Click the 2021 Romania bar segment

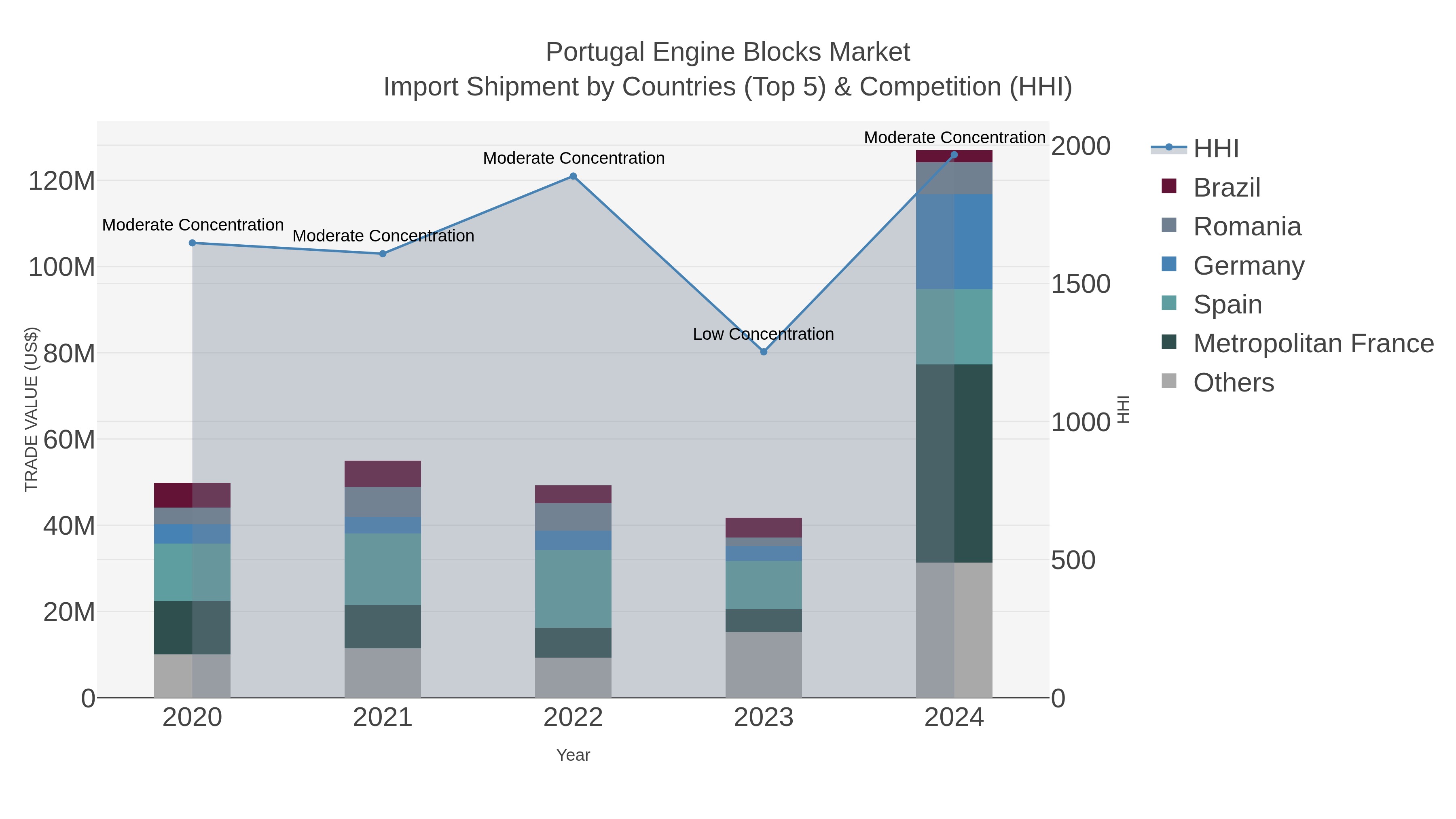(x=383, y=502)
